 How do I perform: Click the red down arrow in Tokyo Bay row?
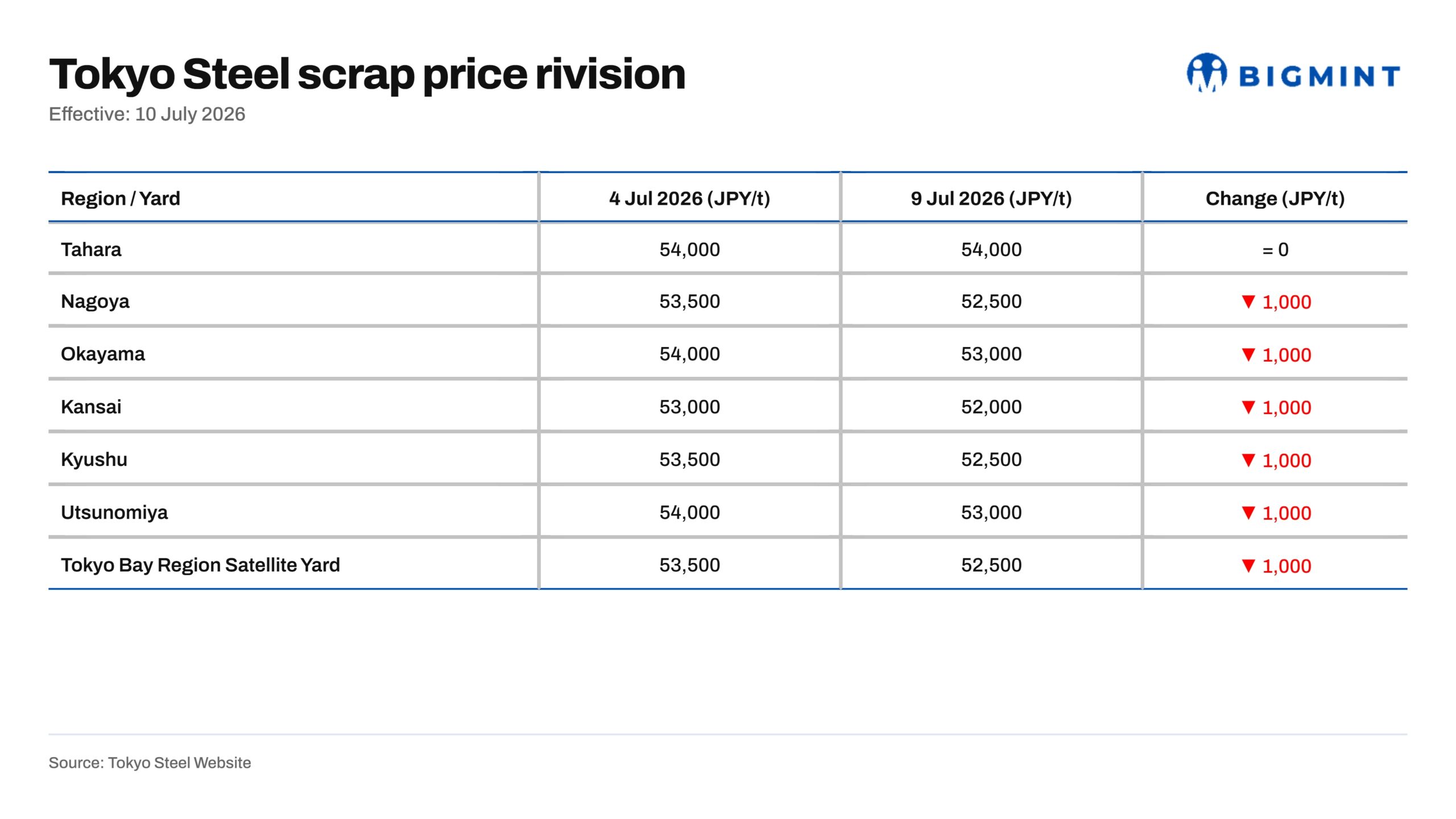pos(1248,565)
